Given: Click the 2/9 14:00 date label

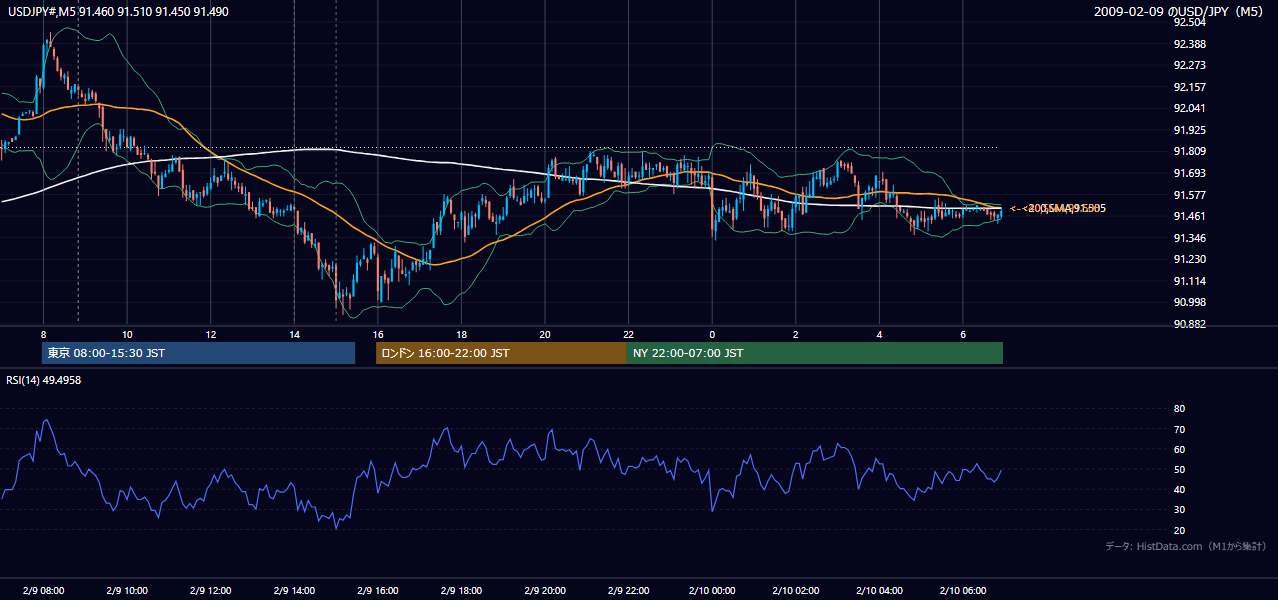Looking at the screenshot, I should point(294,591).
